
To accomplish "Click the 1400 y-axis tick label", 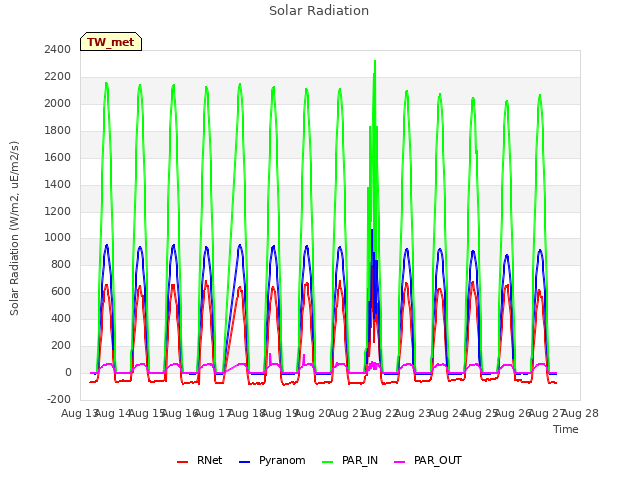I will pos(58,184).
